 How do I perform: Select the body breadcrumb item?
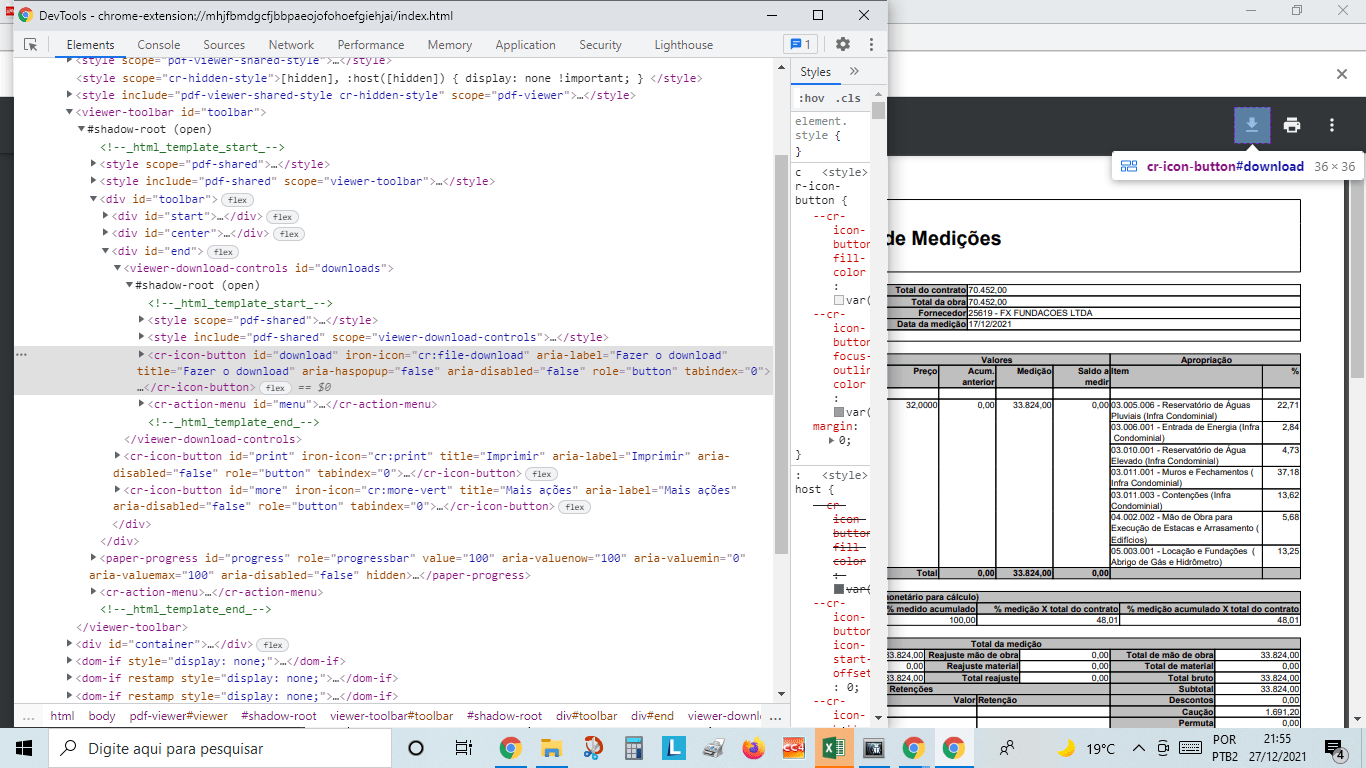pyautogui.click(x=104, y=716)
